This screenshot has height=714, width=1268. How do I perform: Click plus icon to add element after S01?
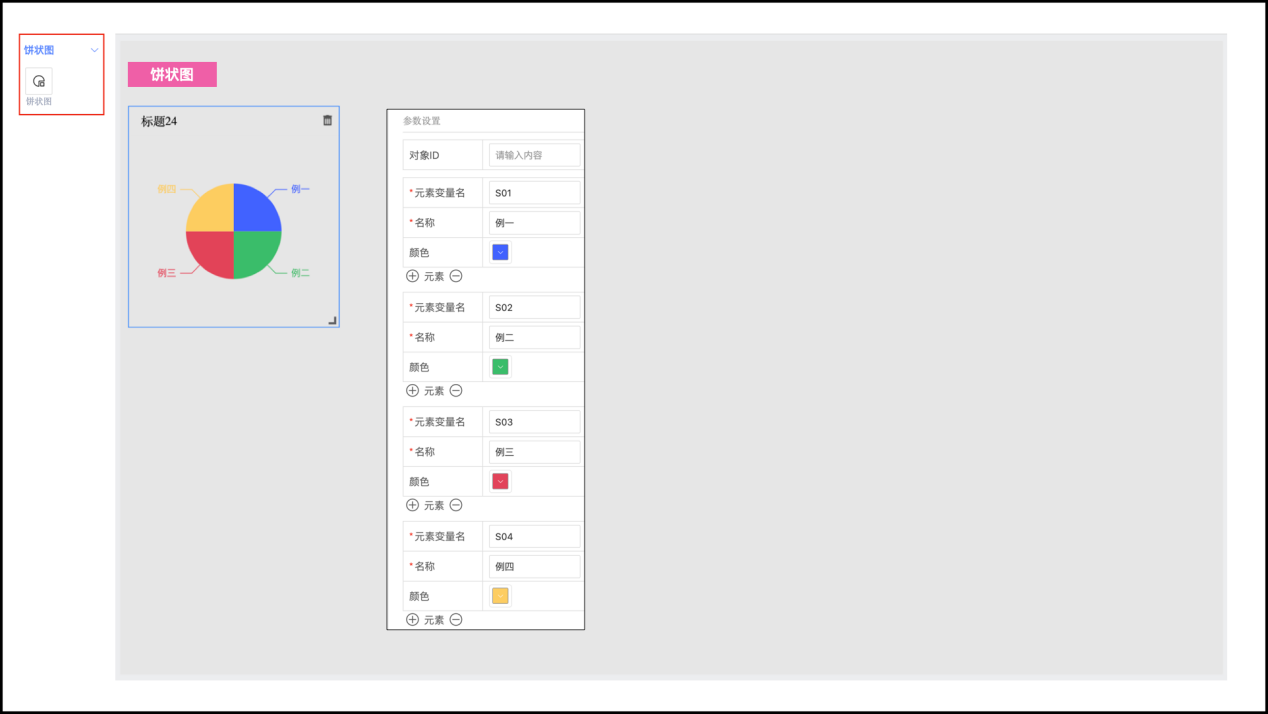pyautogui.click(x=412, y=276)
